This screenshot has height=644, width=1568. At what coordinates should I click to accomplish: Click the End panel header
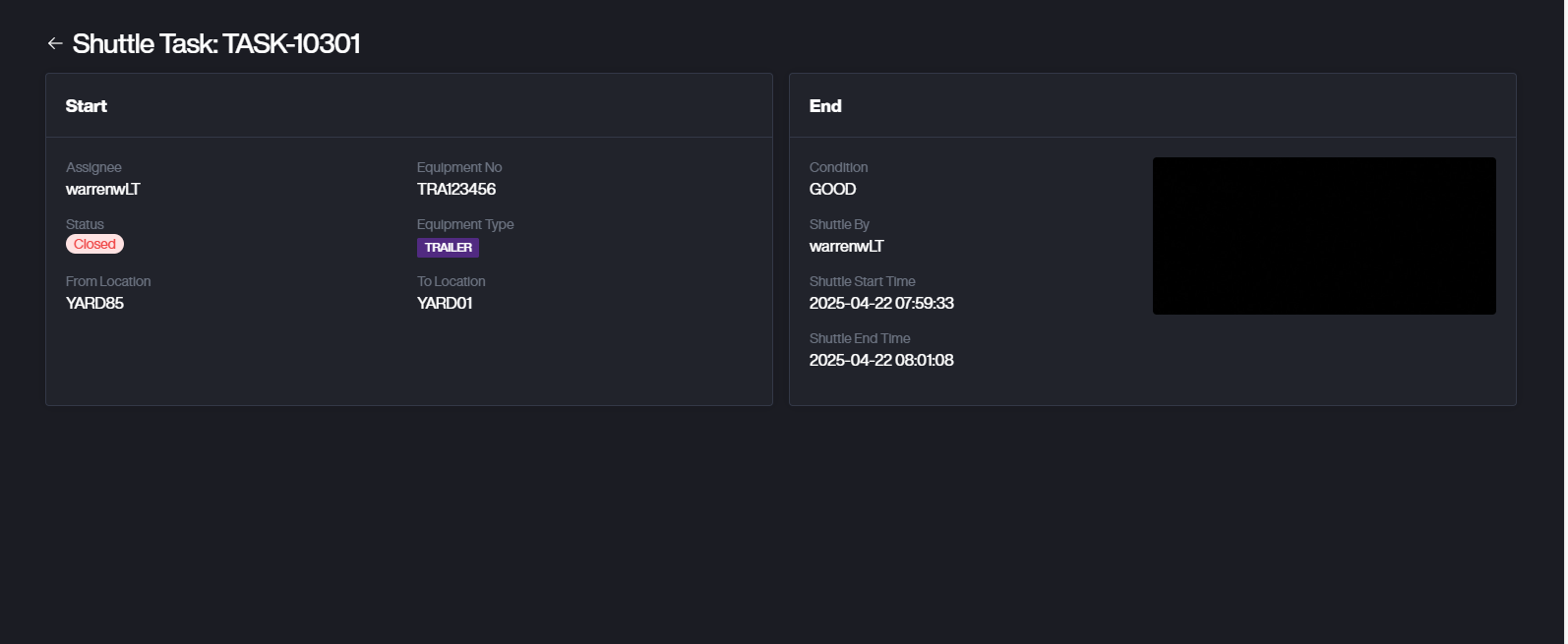(x=825, y=106)
